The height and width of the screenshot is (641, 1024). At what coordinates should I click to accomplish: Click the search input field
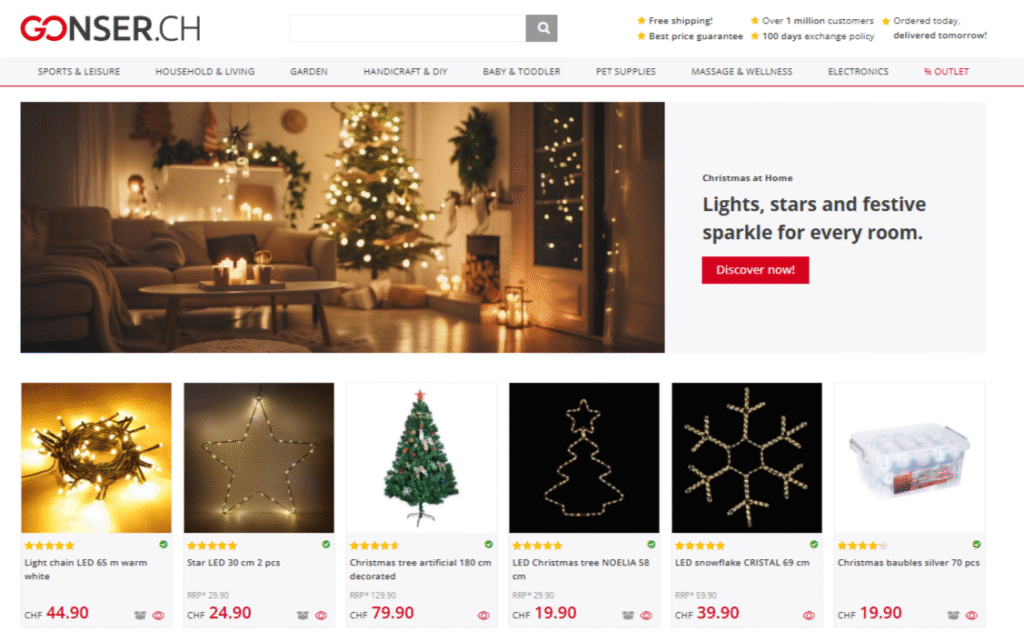click(408, 28)
